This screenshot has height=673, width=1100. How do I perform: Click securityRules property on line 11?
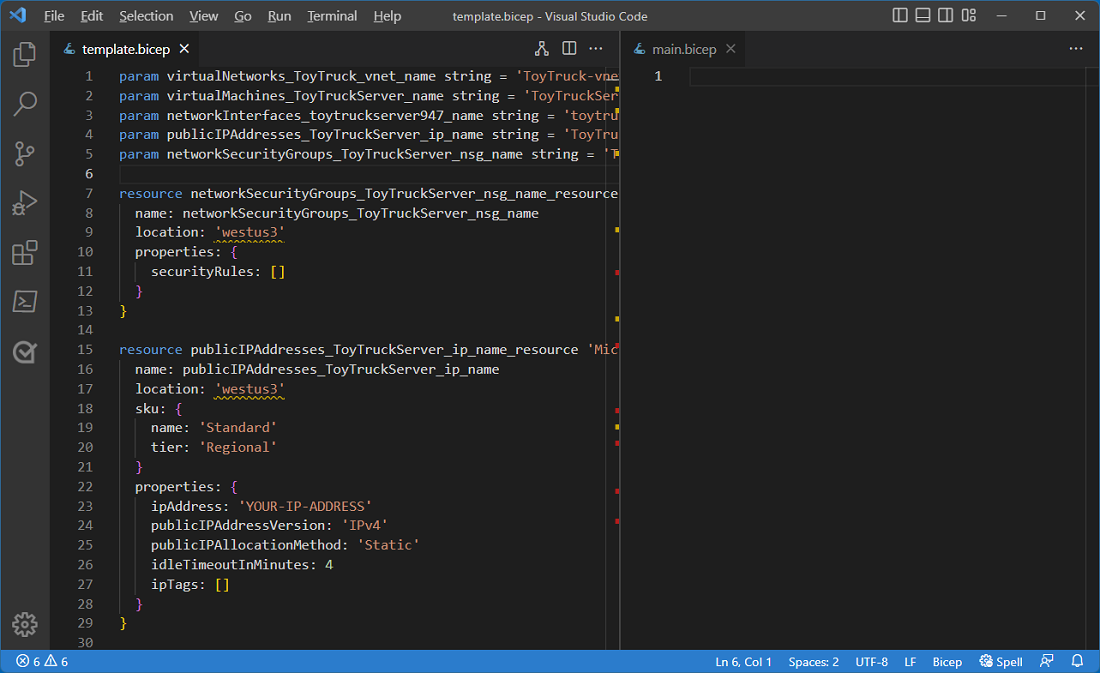(202, 272)
